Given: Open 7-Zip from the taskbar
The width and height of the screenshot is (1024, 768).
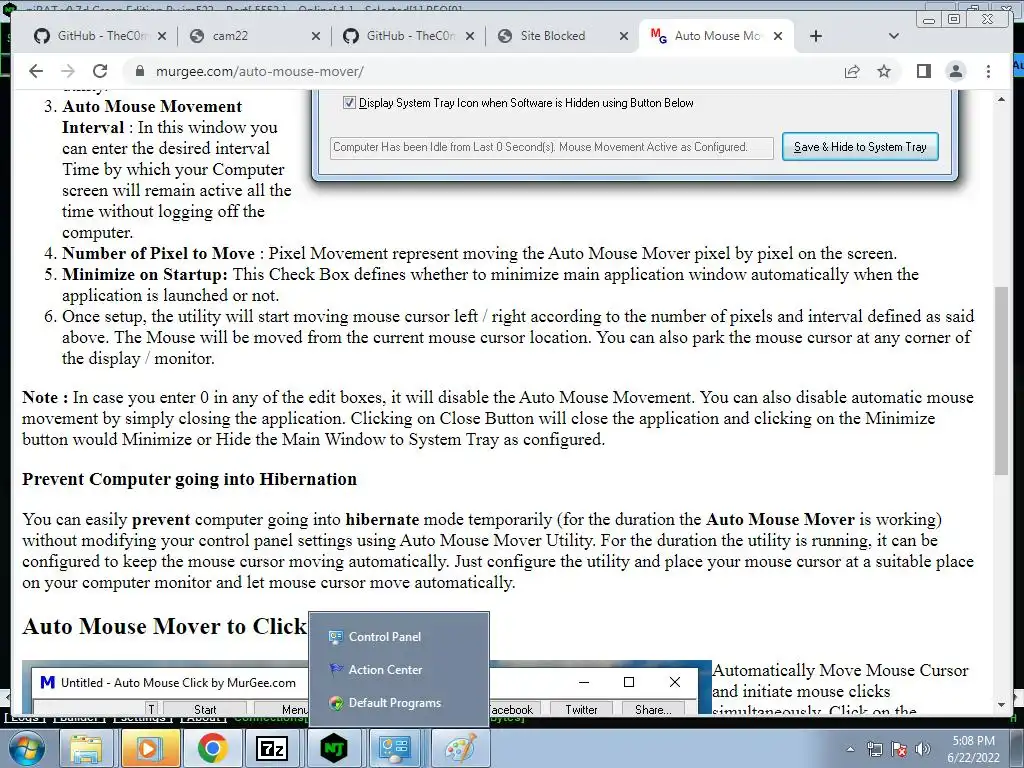Looking at the screenshot, I should [272, 748].
